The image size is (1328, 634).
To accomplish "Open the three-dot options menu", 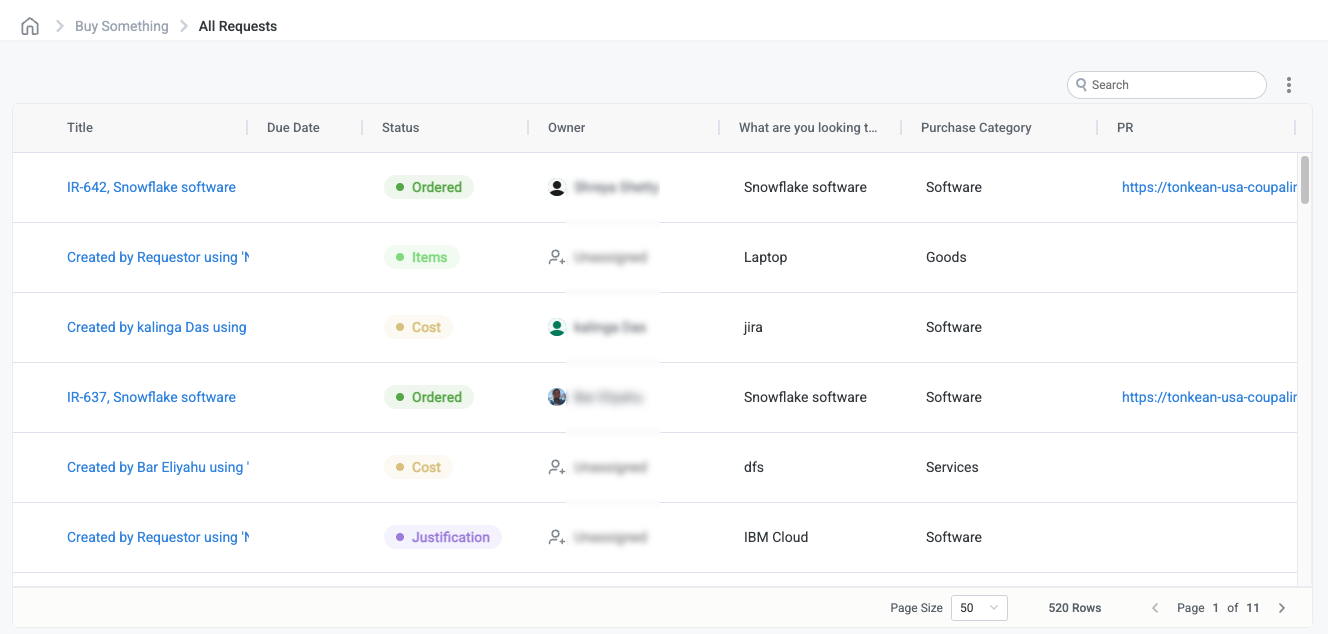I will pyautogui.click(x=1289, y=85).
